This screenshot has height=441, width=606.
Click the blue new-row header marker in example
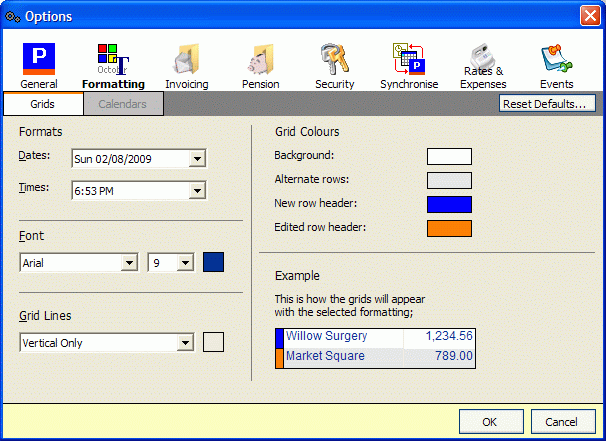pos(280,339)
